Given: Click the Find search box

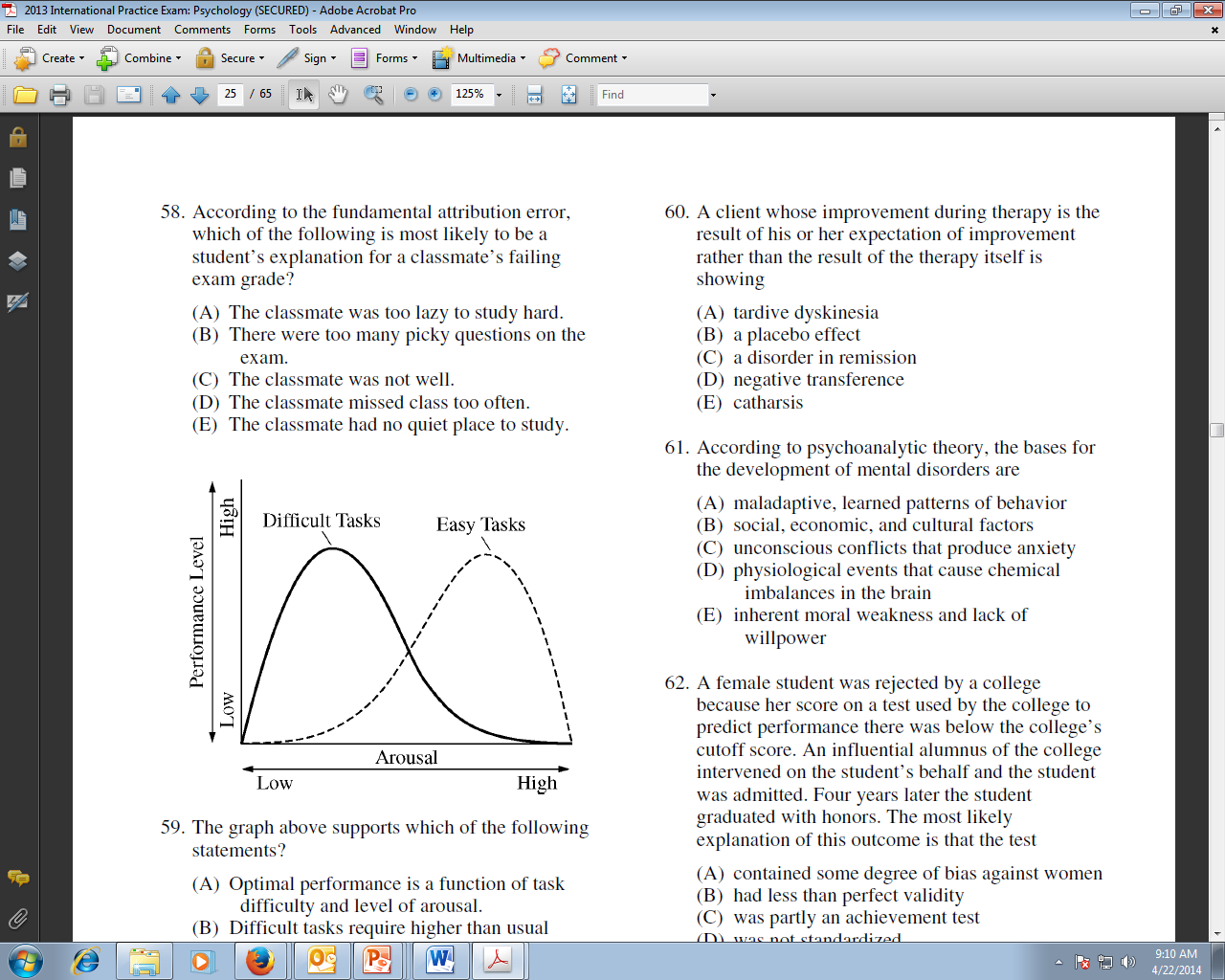Looking at the screenshot, I should coord(653,95).
